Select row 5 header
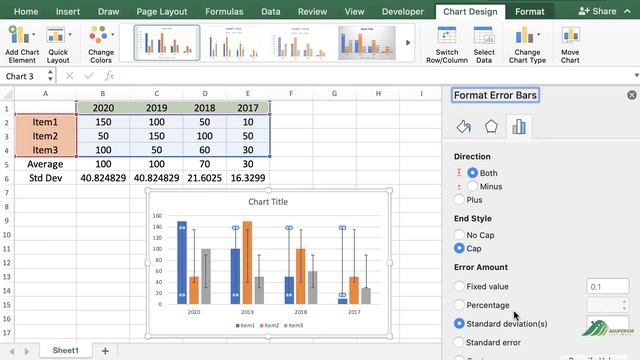The height and width of the screenshot is (360, 640). tap(7, 164)
